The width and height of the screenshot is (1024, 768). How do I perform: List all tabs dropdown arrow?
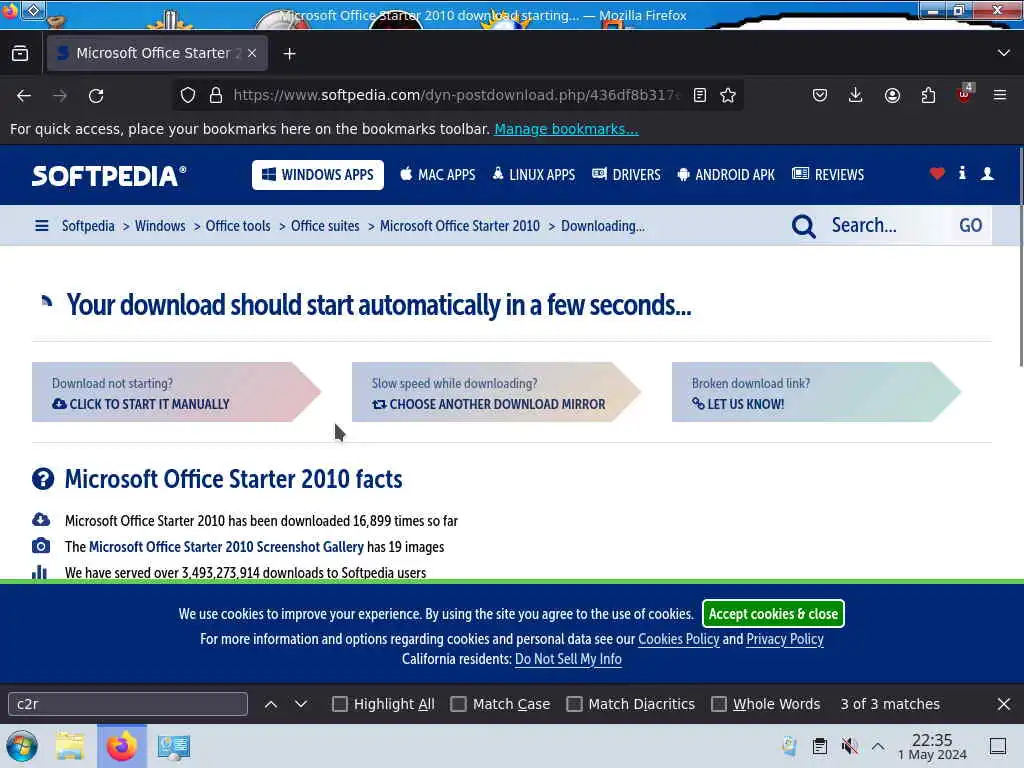click(1004, 53)
